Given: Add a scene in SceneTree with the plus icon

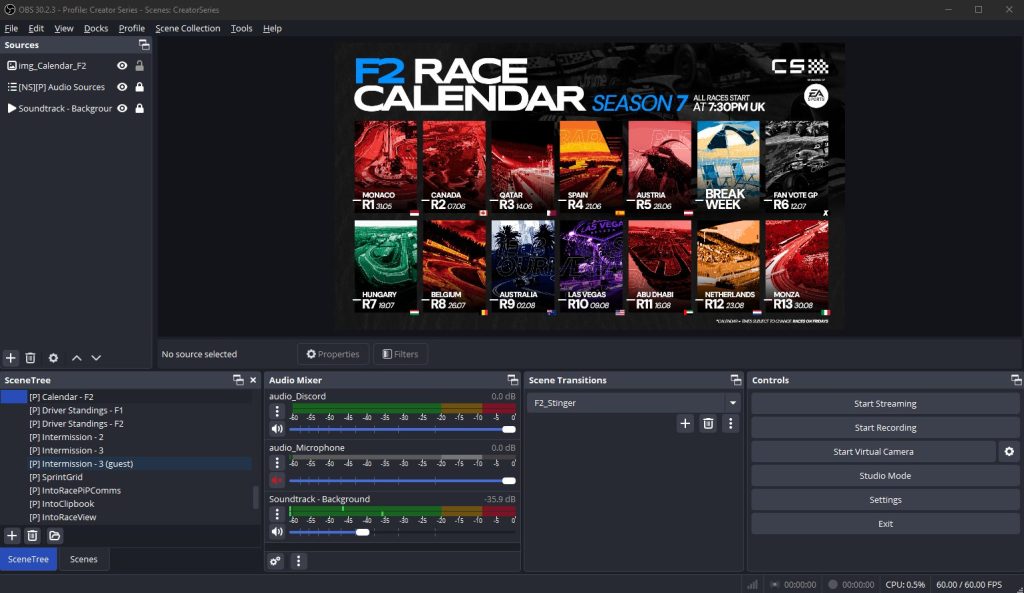Looking at the screenshot, I should click(12, 536).
